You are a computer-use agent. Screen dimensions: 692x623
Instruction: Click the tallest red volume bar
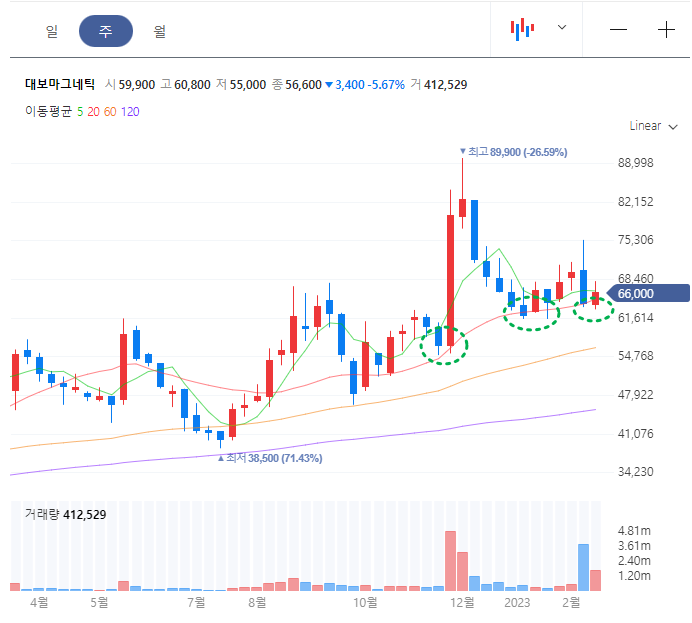point(450,561)
